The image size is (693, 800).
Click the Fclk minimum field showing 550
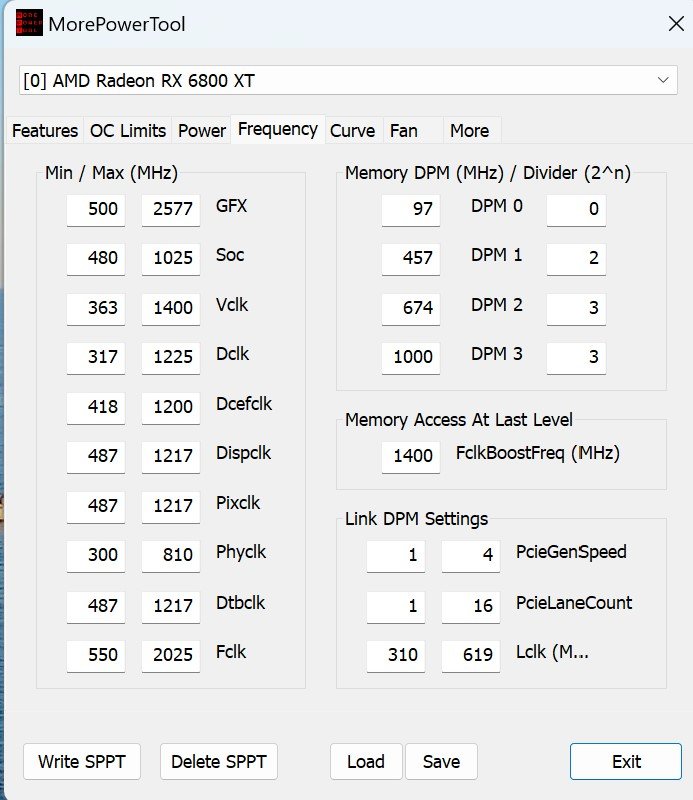[x=96, y=655]
